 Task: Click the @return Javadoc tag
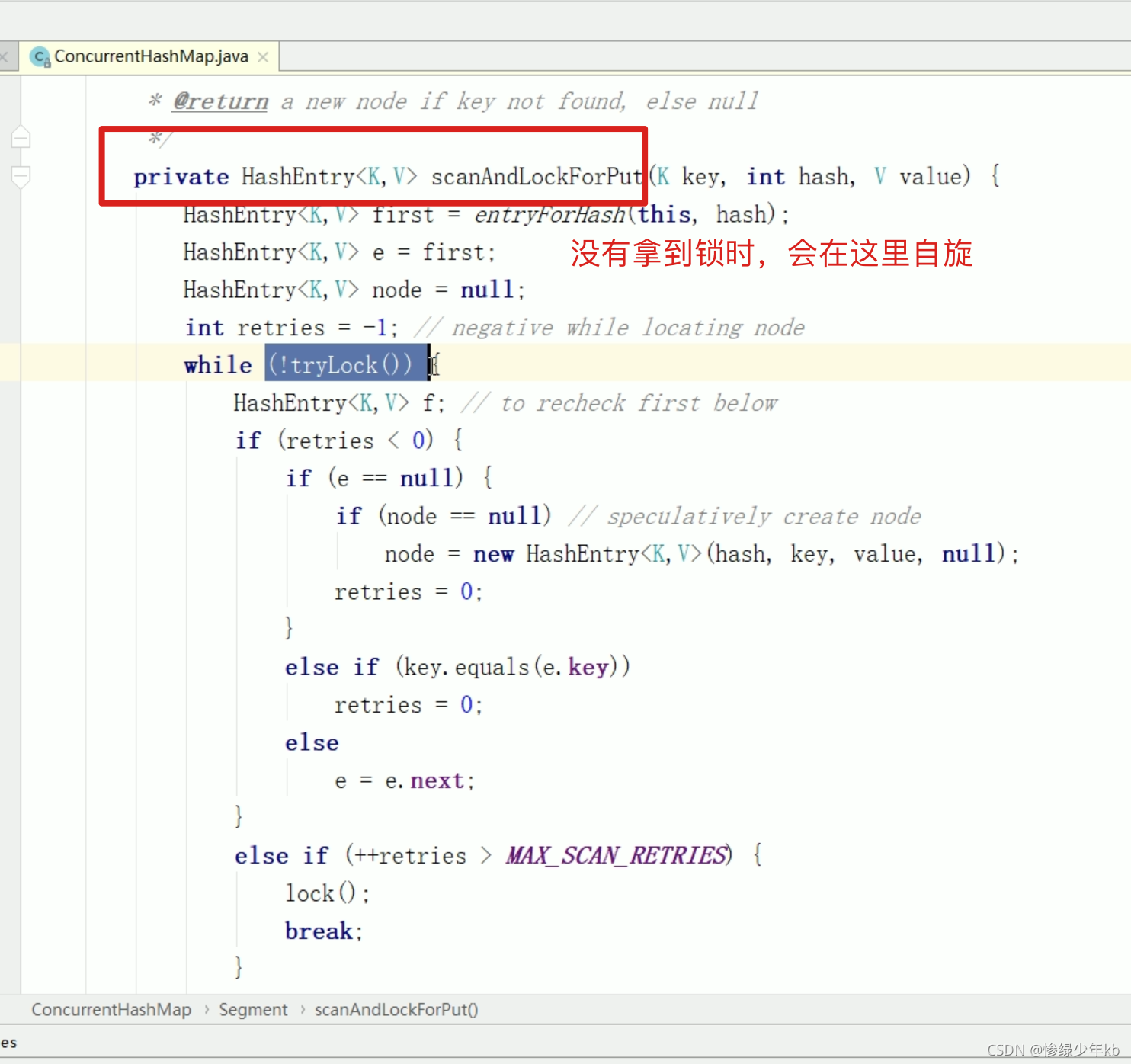tap(220, 101)
